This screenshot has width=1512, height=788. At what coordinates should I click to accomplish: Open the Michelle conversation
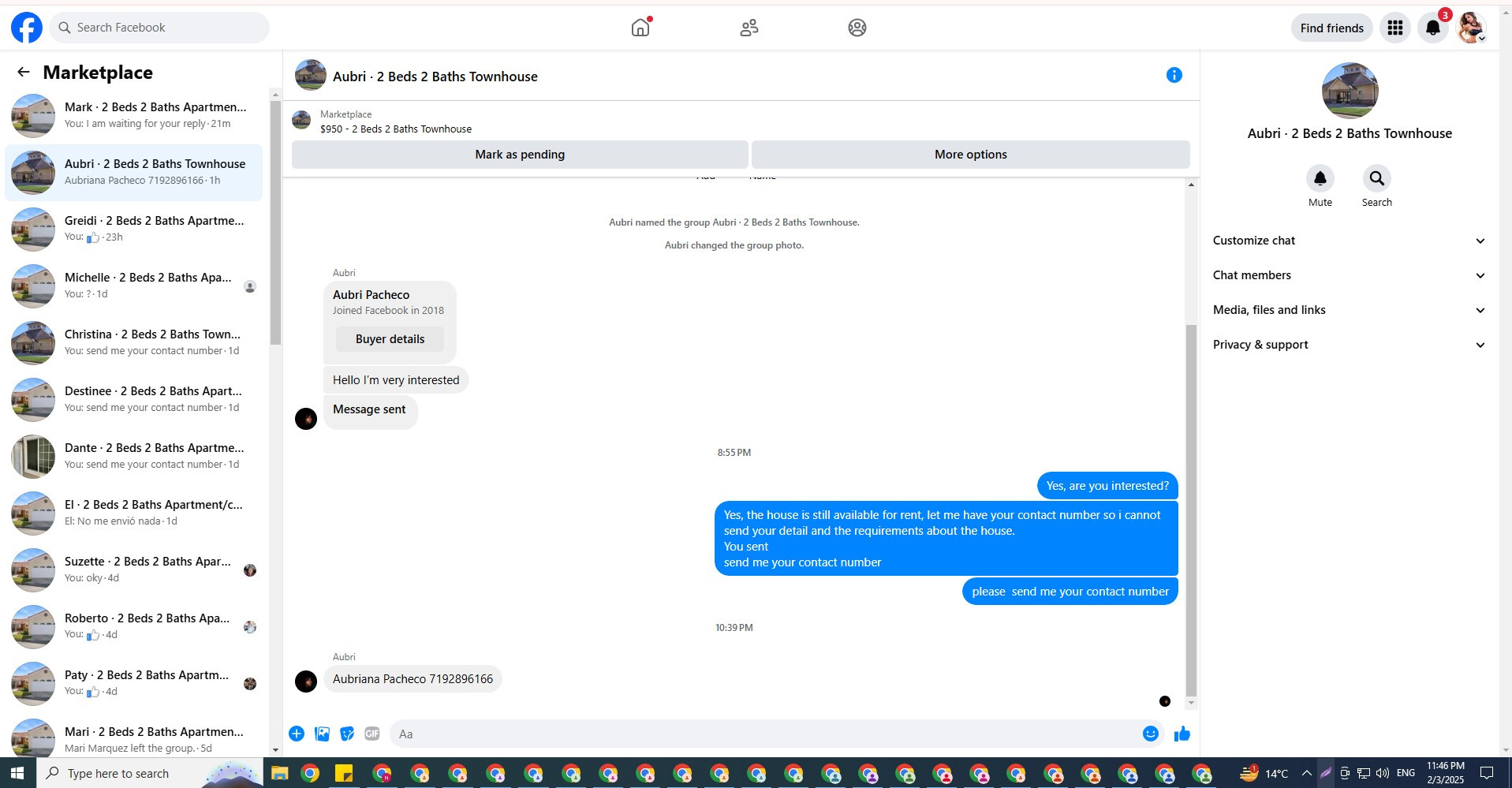134,286
